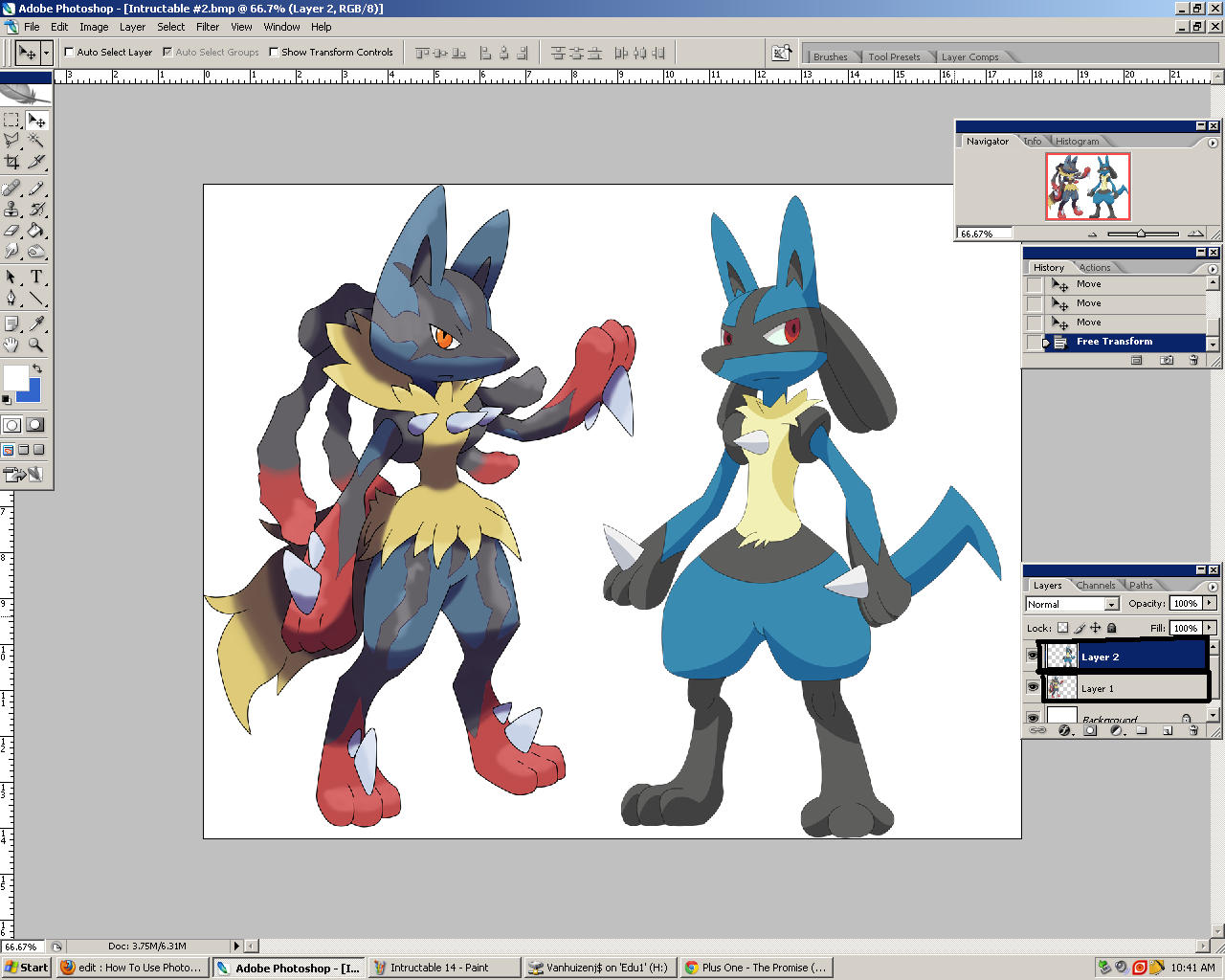Reset to default black and white colors
Viewport: 1225px width, 980px height.
pos(7,398)
